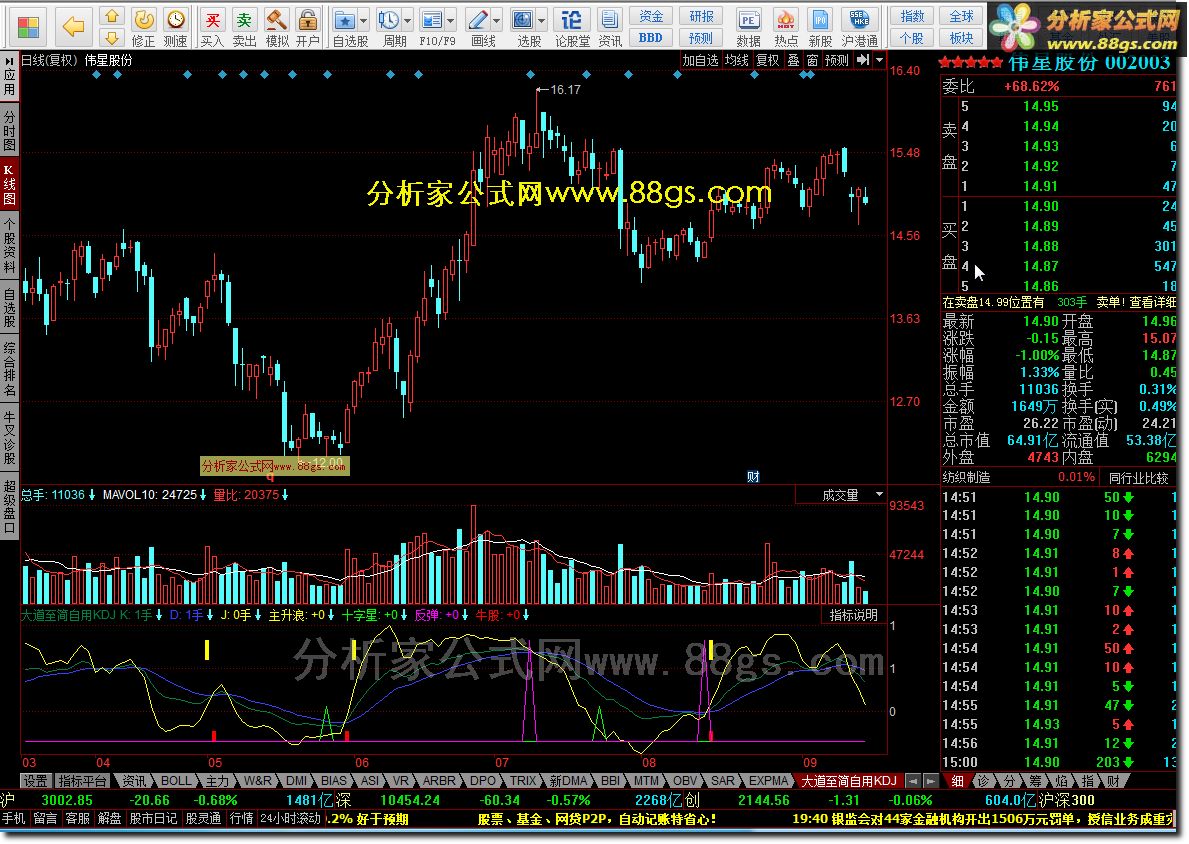The image size is (1189, 844).
Task: Select the 大道至简自用KDJ tab
Action: pos(849,780)
